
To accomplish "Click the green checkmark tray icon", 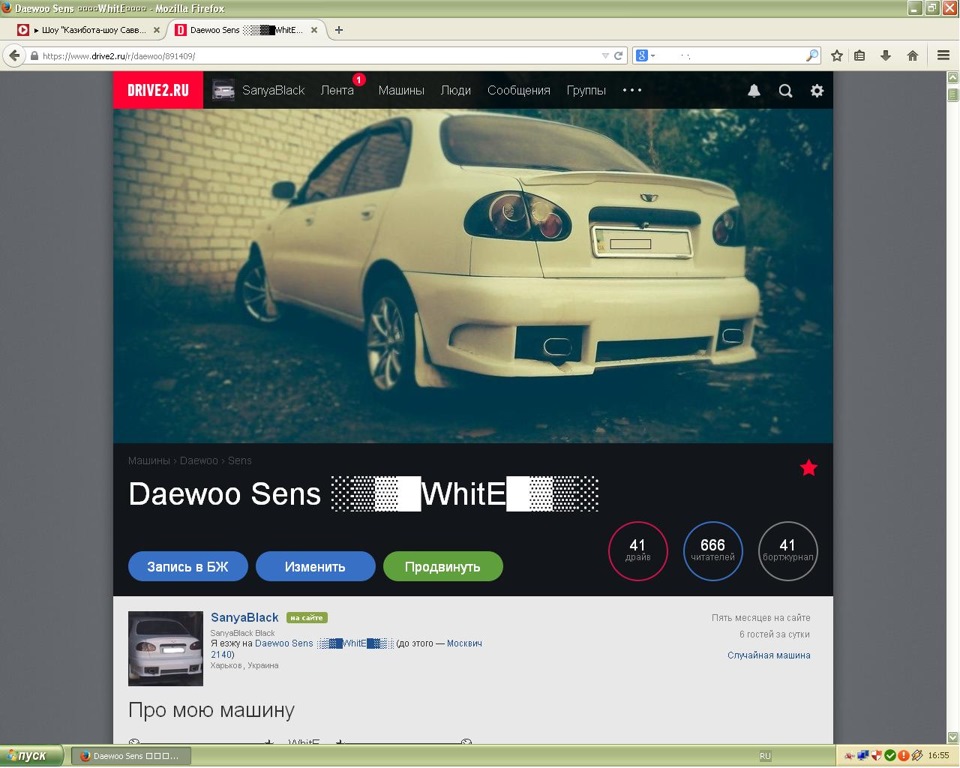I will (890, 756).
